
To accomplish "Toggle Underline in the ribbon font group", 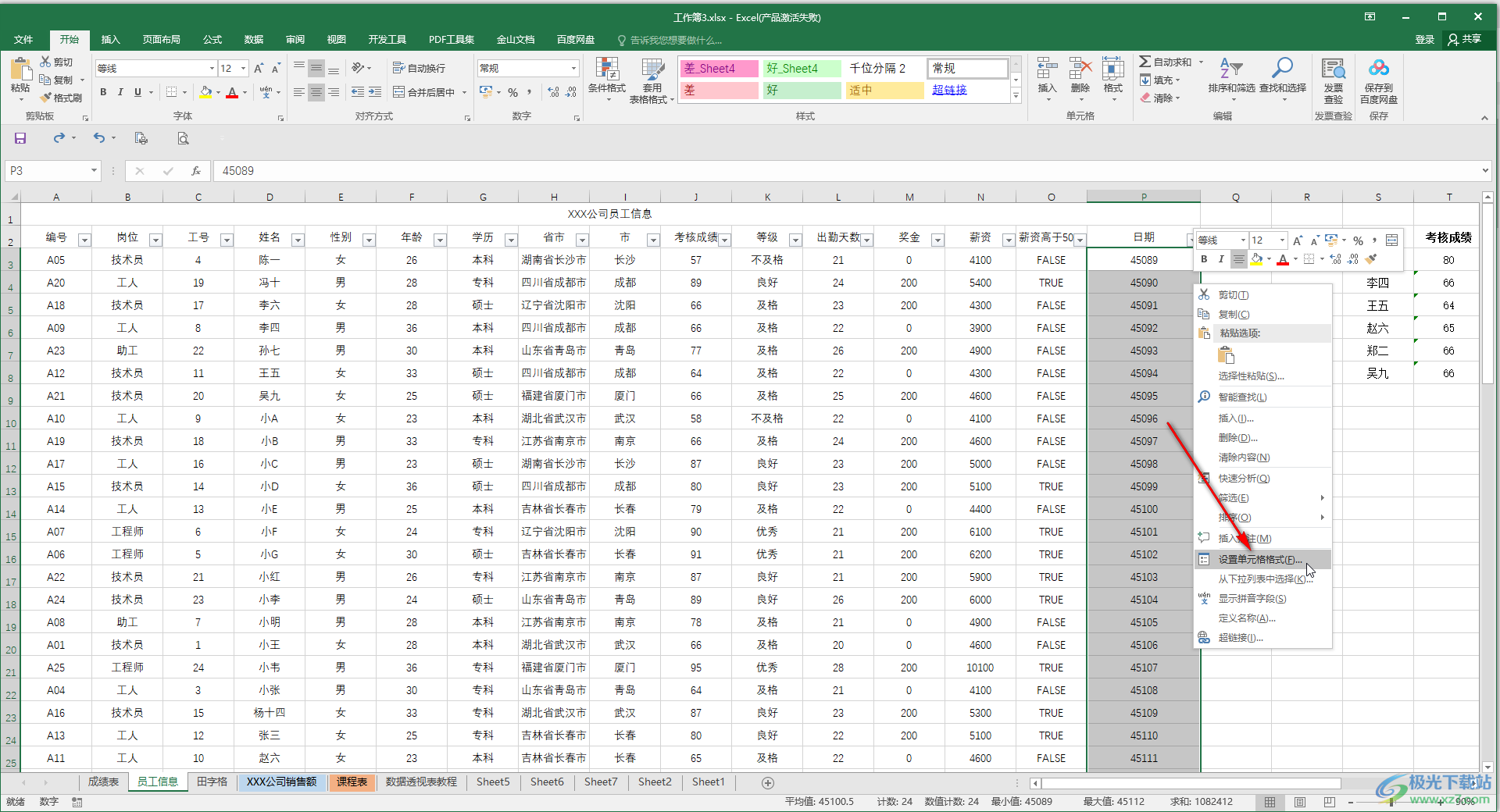I will pos(137,92).
